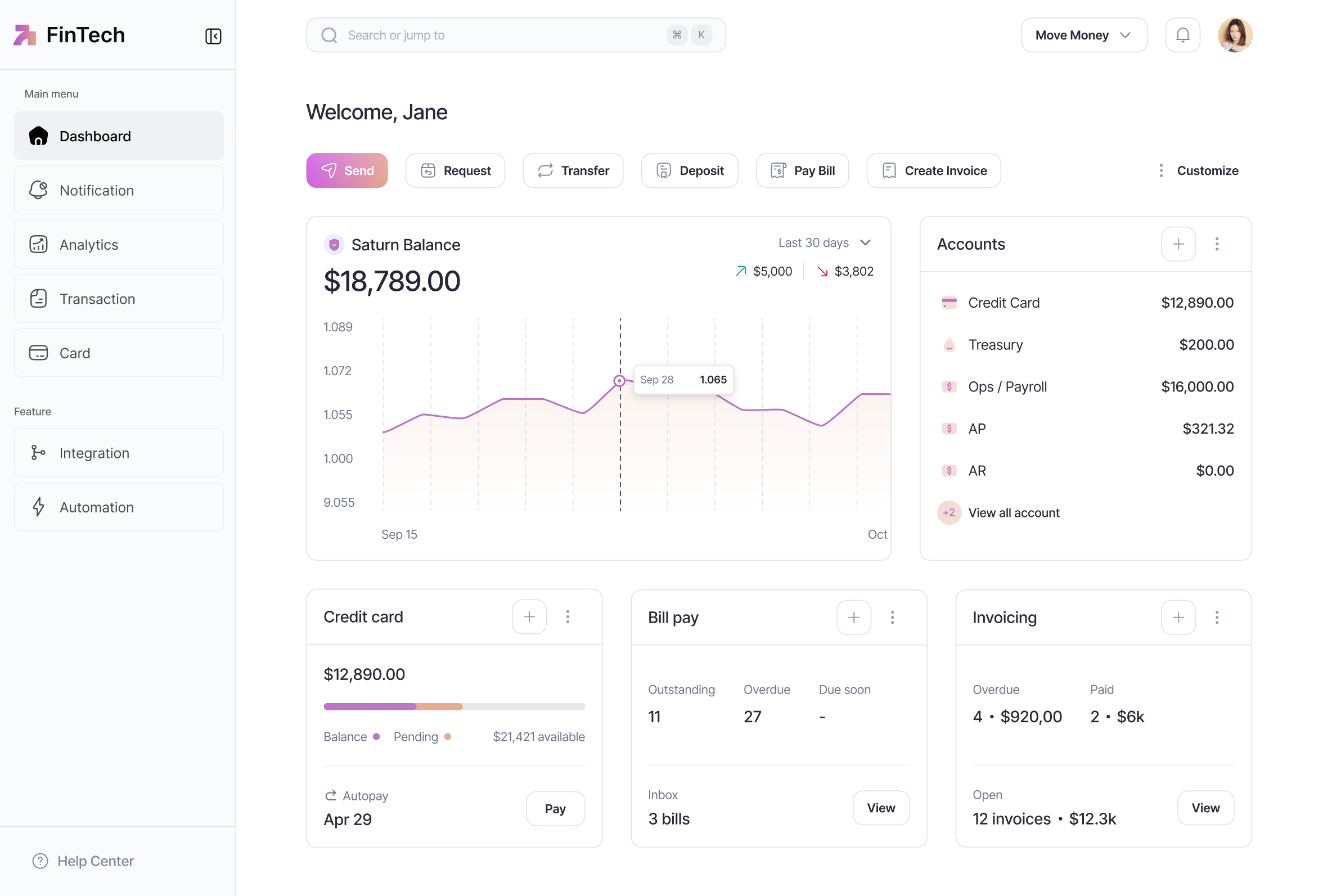This screenshot has width=1323, height=896.
Task: Open the Send money action
Action: point(346,170)
